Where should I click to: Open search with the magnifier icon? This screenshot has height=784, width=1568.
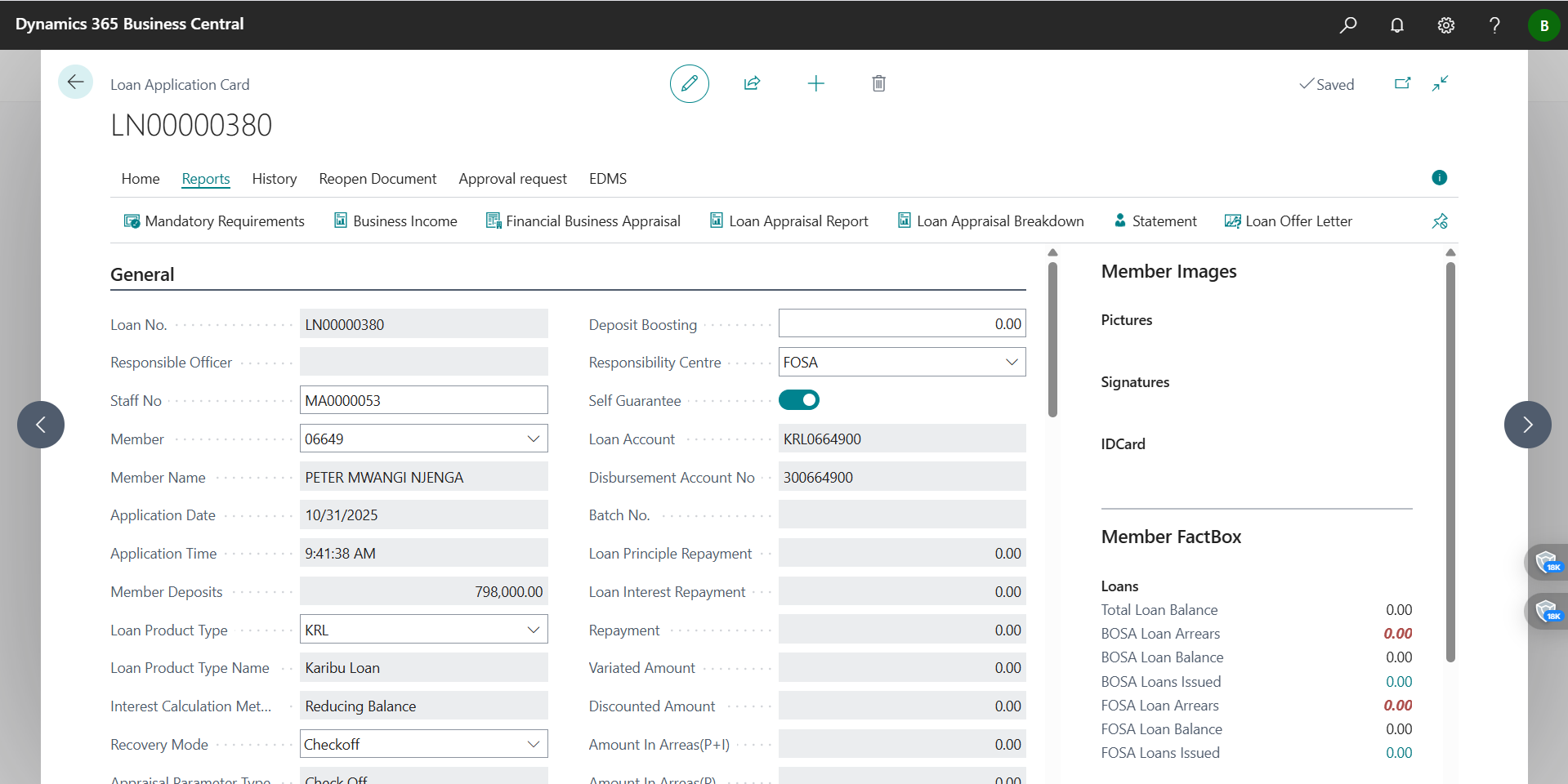tap(1347, 24)
